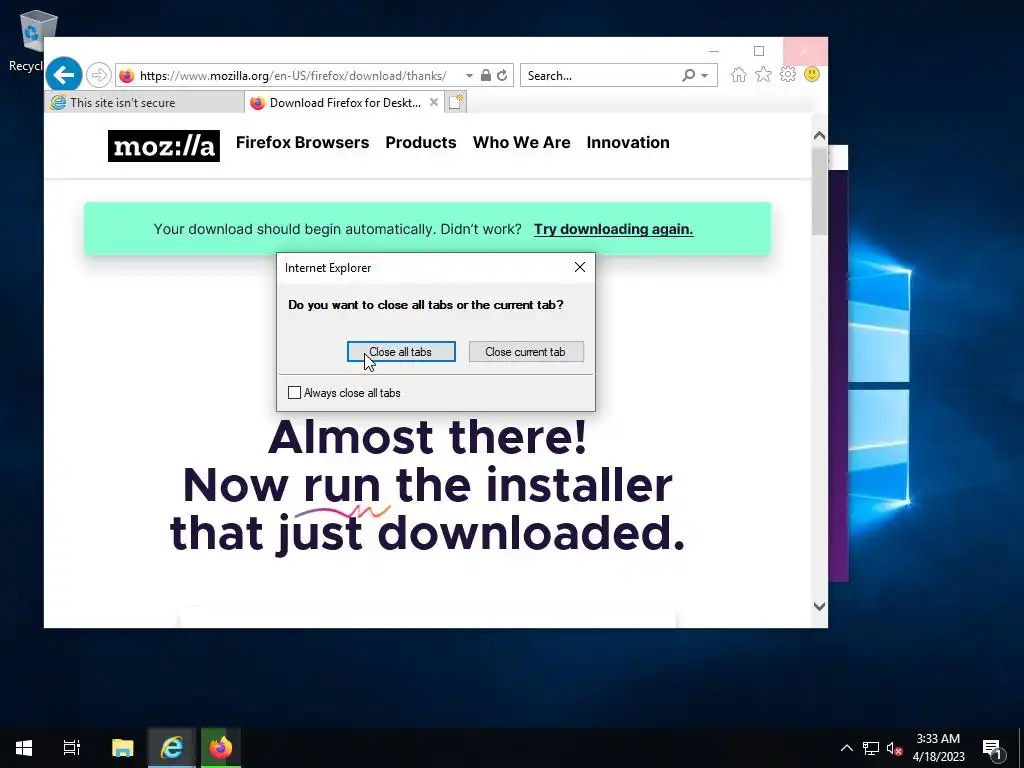Minimize the Internet Explorer window

pyautogui.click(x=714, y=51)
